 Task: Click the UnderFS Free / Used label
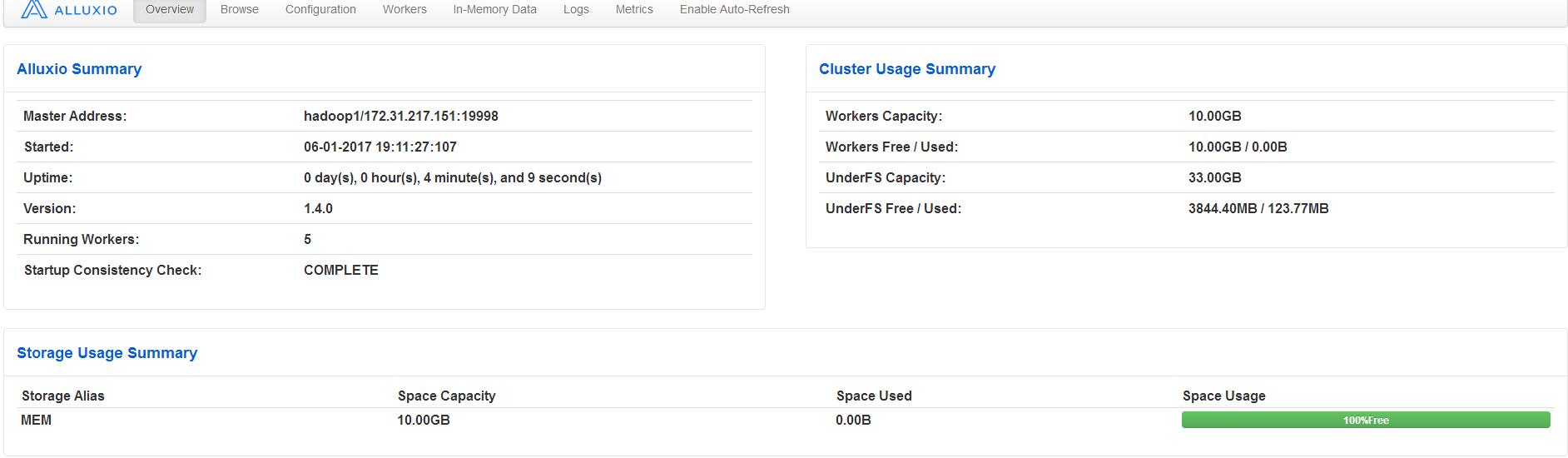coord(893,209)
